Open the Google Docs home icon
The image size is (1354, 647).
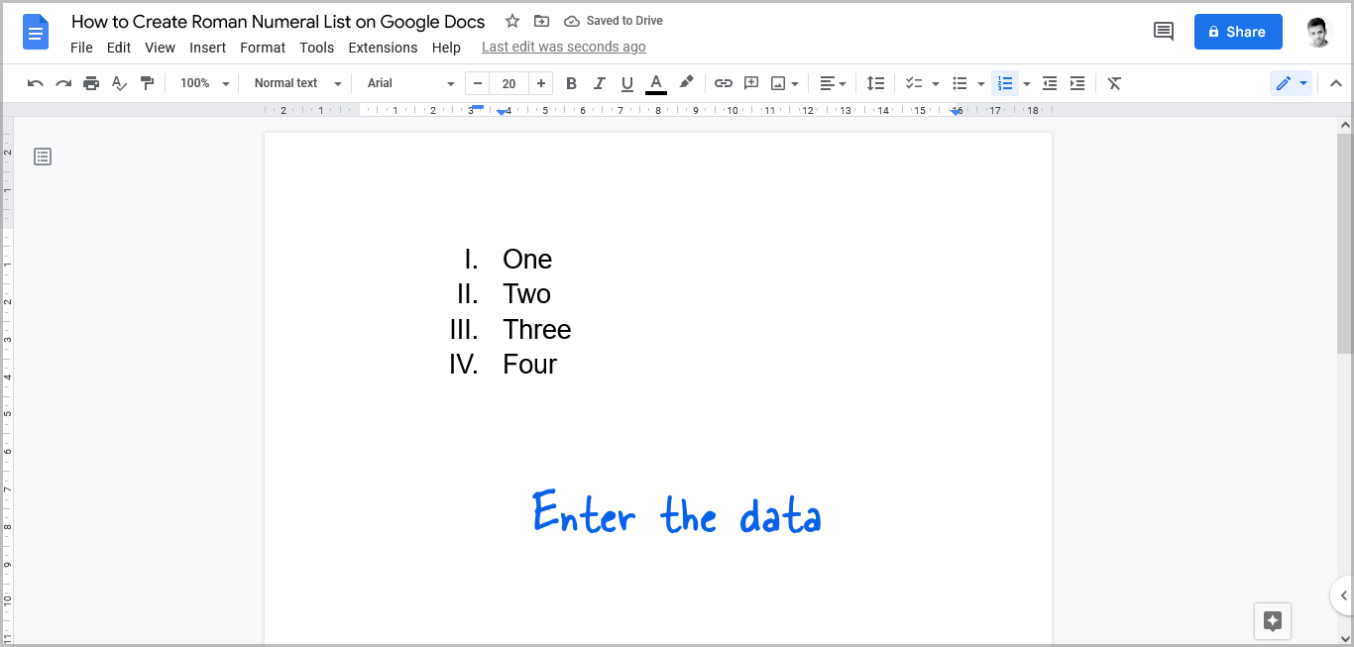coord(36,32)
